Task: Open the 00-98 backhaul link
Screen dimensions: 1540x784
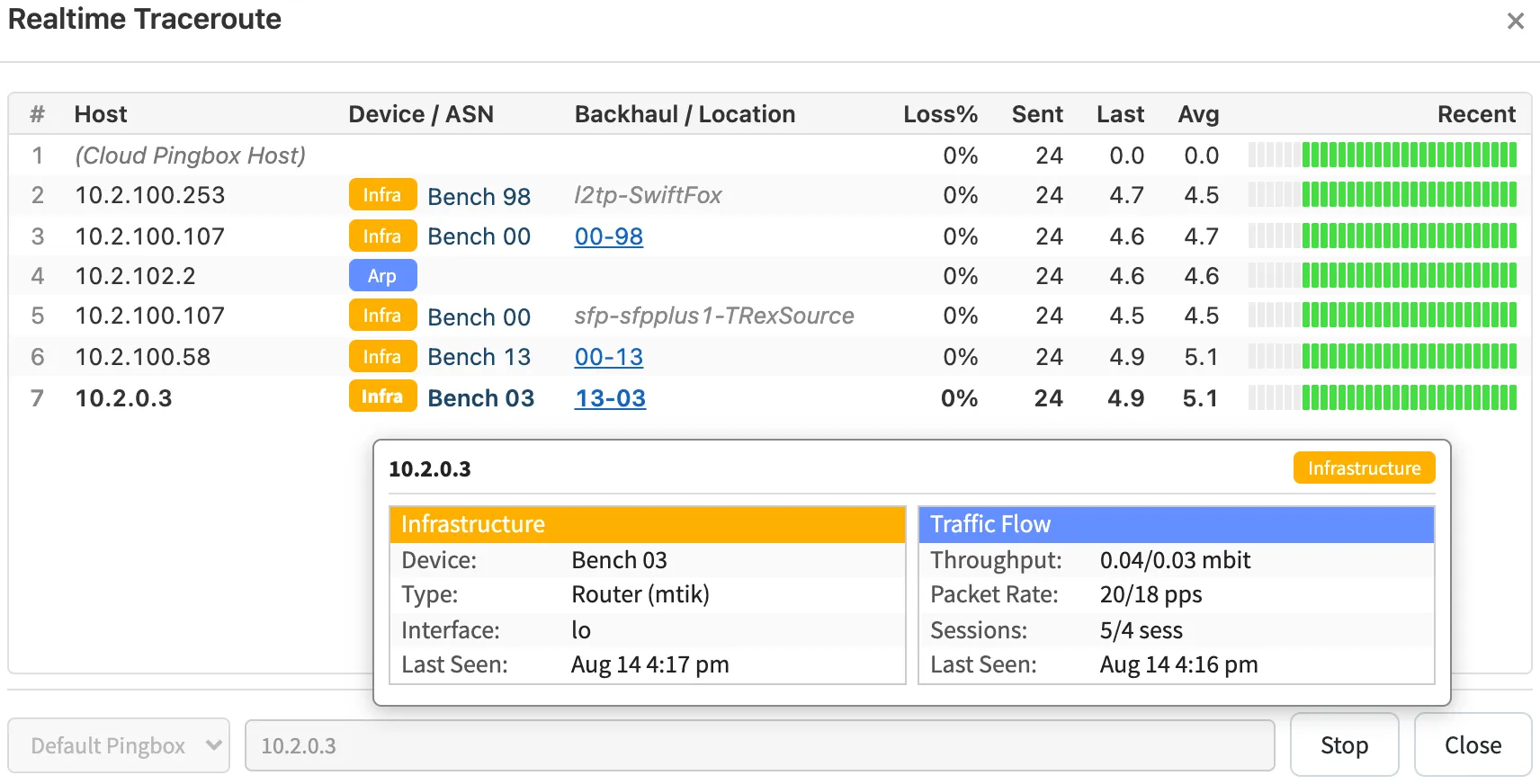Action: coord(609,236)
